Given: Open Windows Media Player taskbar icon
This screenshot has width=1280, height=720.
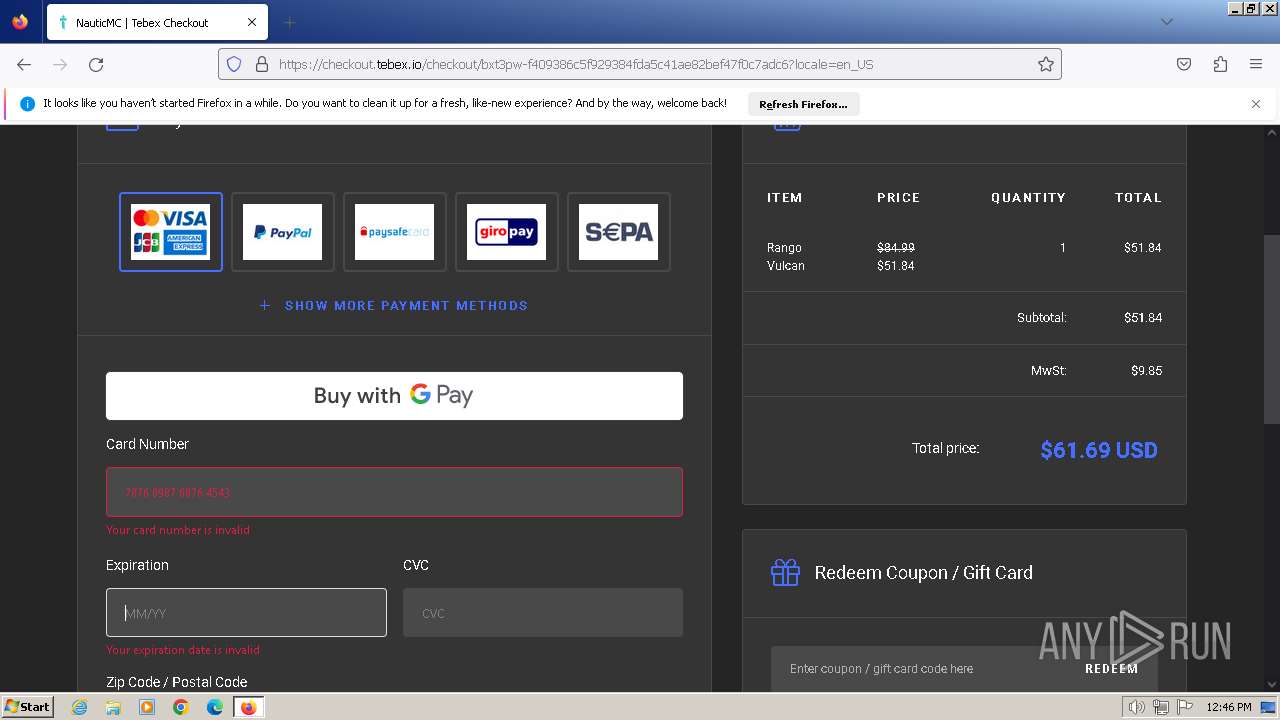Looking at the screenshot, I should pos(147,707).
